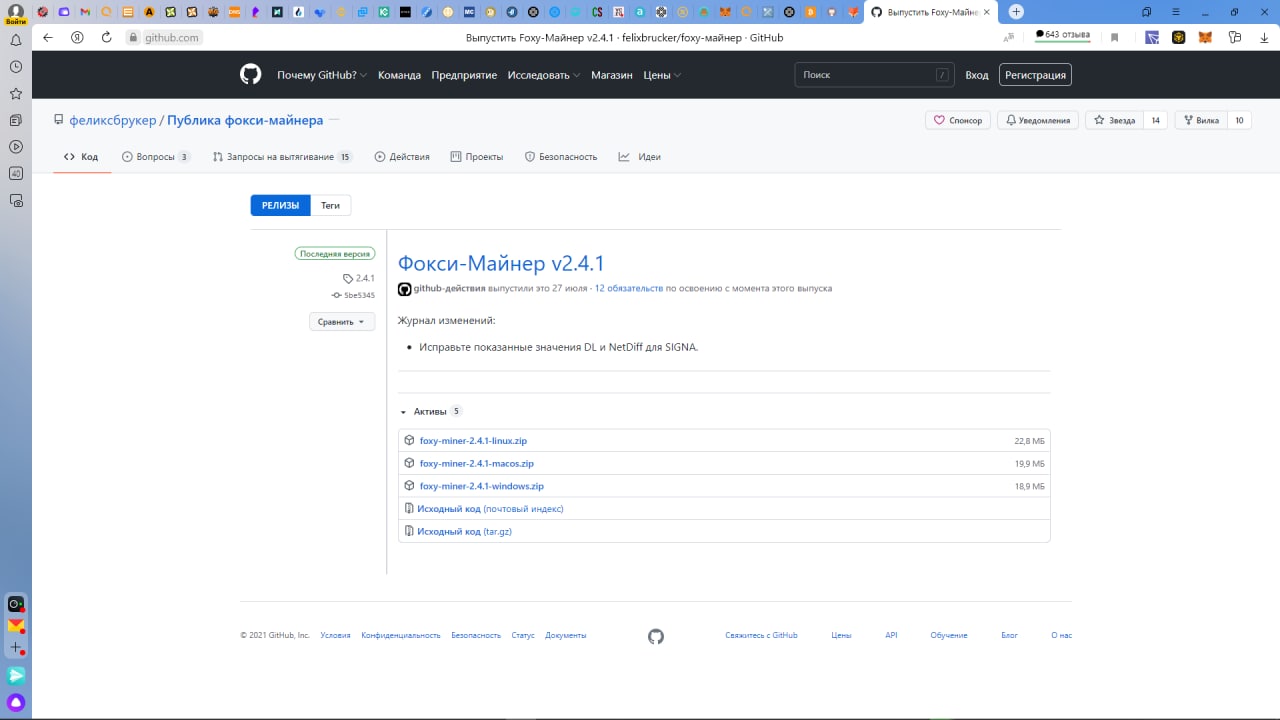Collapse the Активы assets section
The height and width of the screenshot is (720, 1280).
point(431,411)
